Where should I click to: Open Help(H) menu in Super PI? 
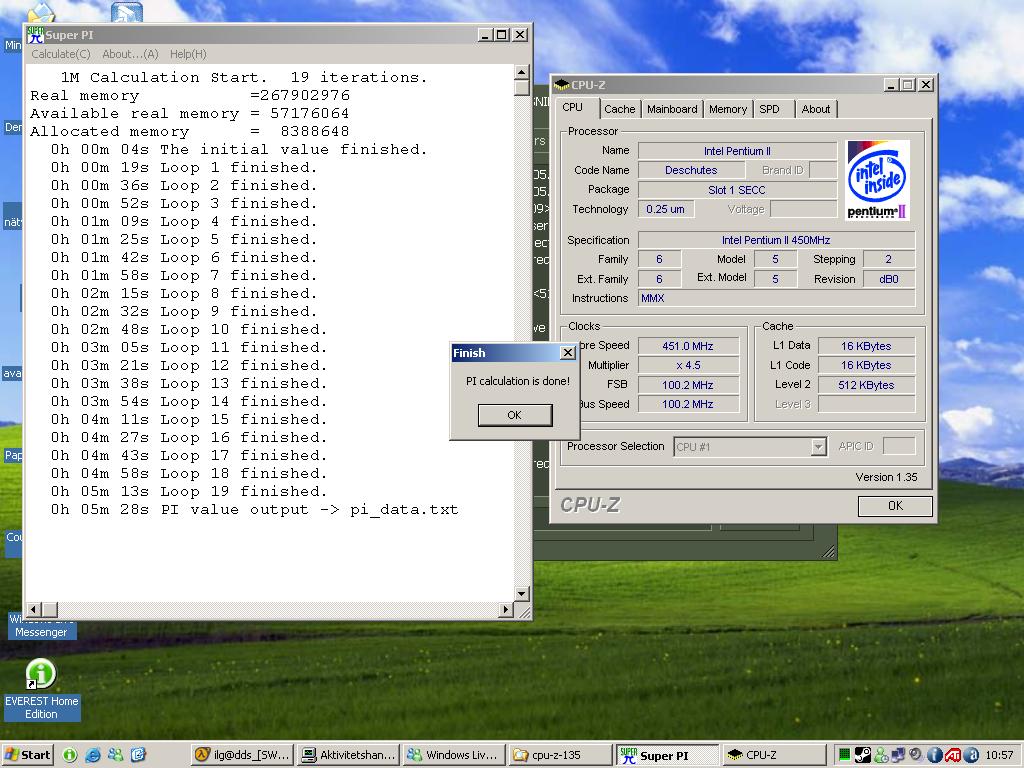point(188,54)
